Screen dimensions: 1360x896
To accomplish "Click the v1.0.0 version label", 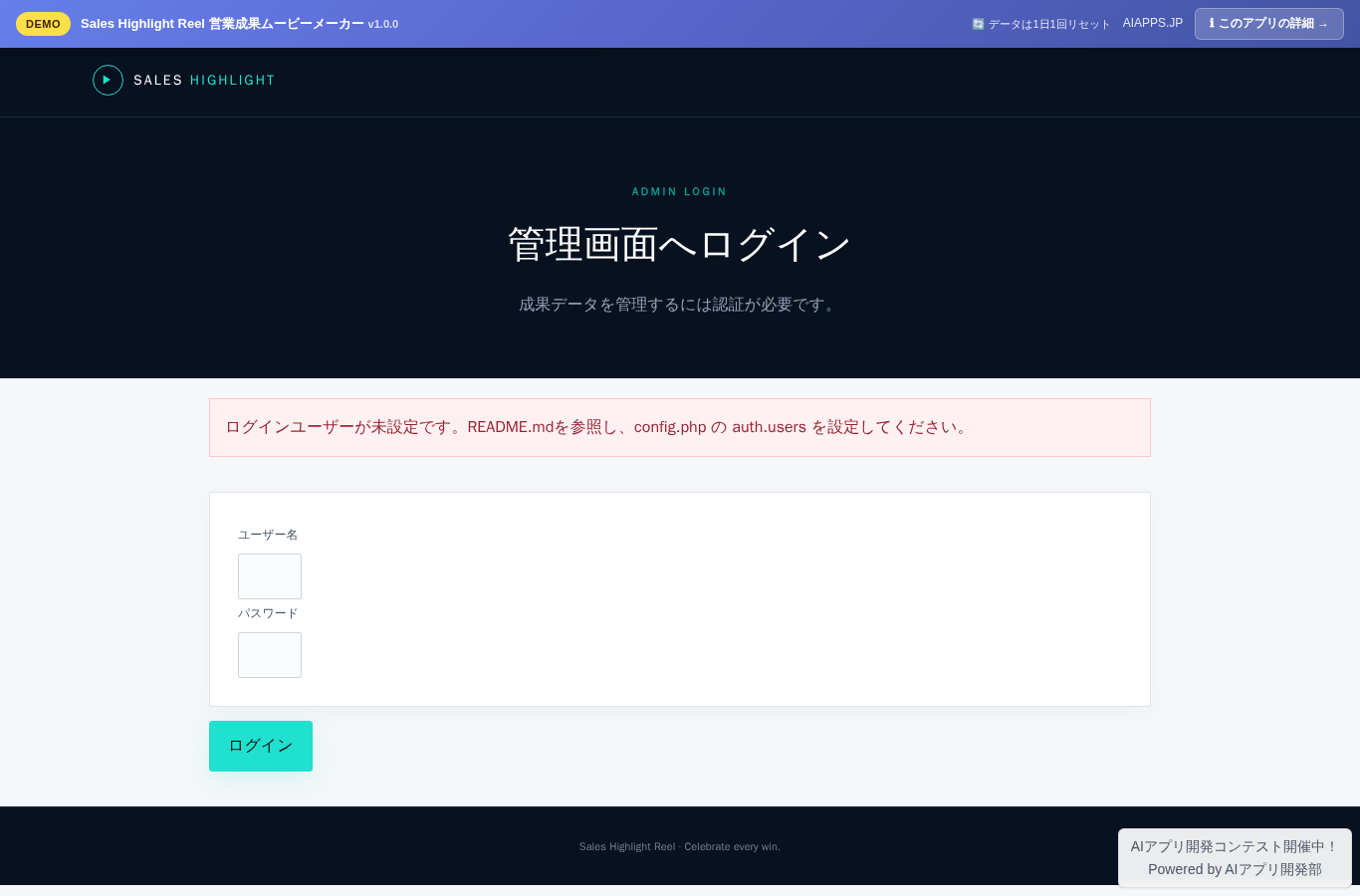I will click(383, 24).
